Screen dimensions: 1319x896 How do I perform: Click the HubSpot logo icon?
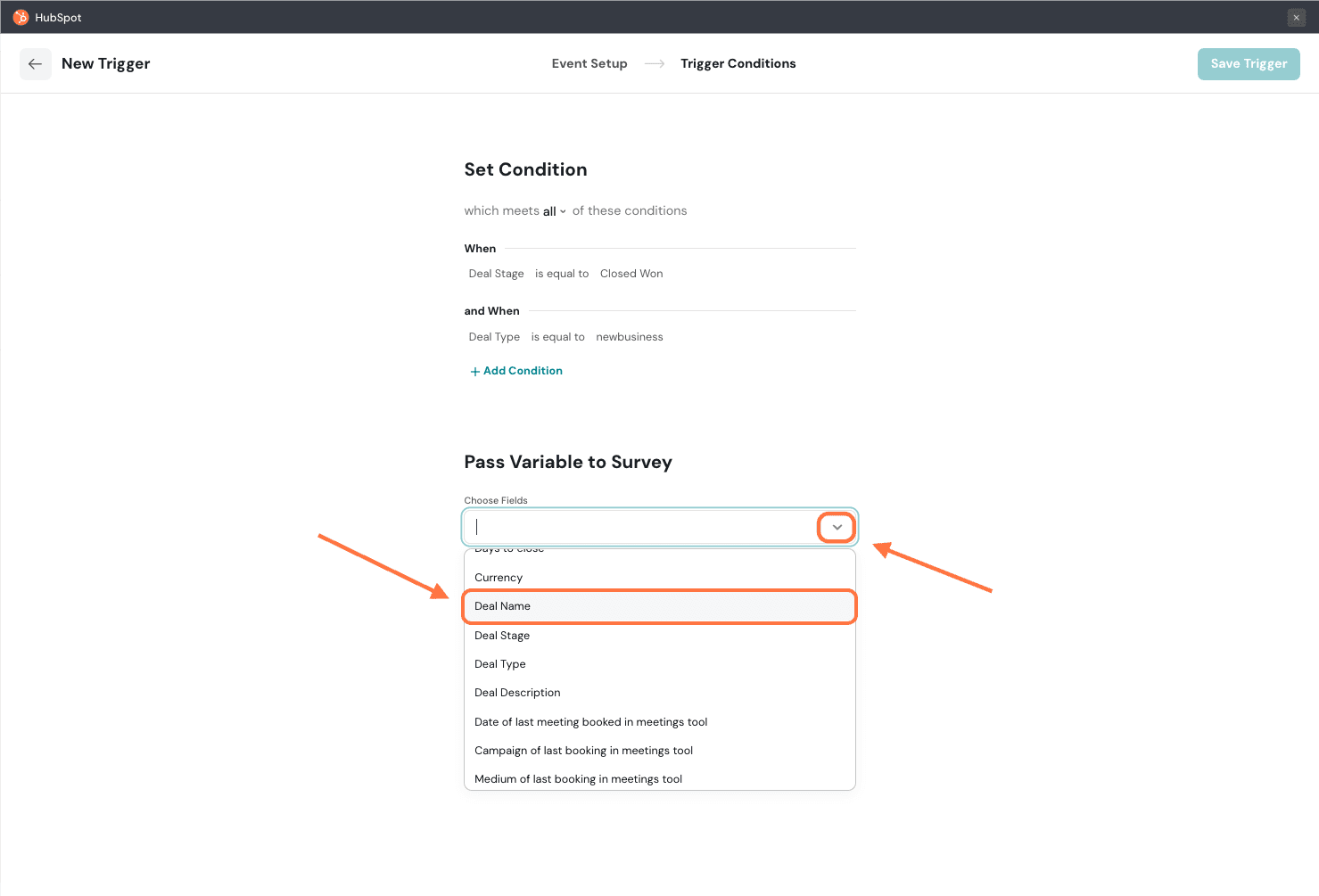[21, 17]
